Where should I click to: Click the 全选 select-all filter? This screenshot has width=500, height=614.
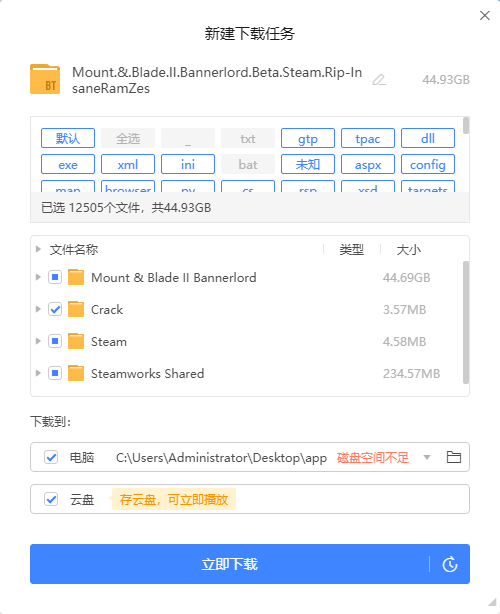click(128, 138)
